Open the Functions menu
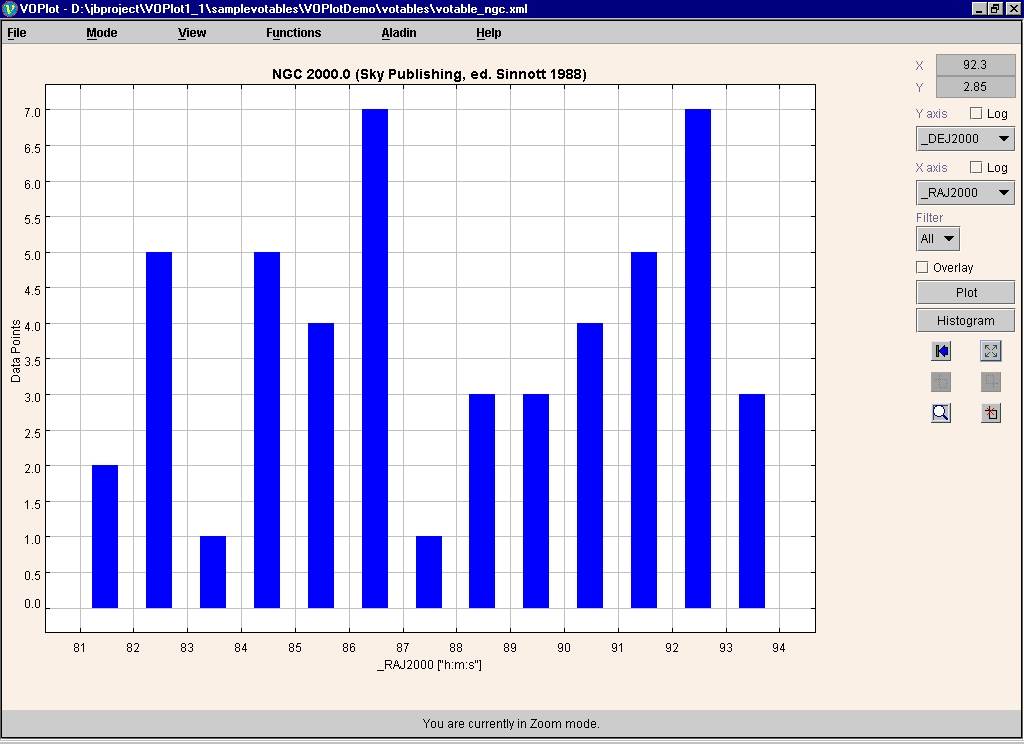This screenshot has height=744, width=1024. click(x=293, y=33)
